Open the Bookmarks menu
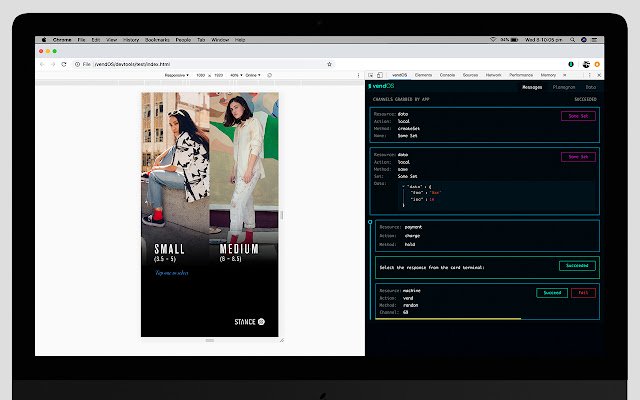 tap(157, 40)
